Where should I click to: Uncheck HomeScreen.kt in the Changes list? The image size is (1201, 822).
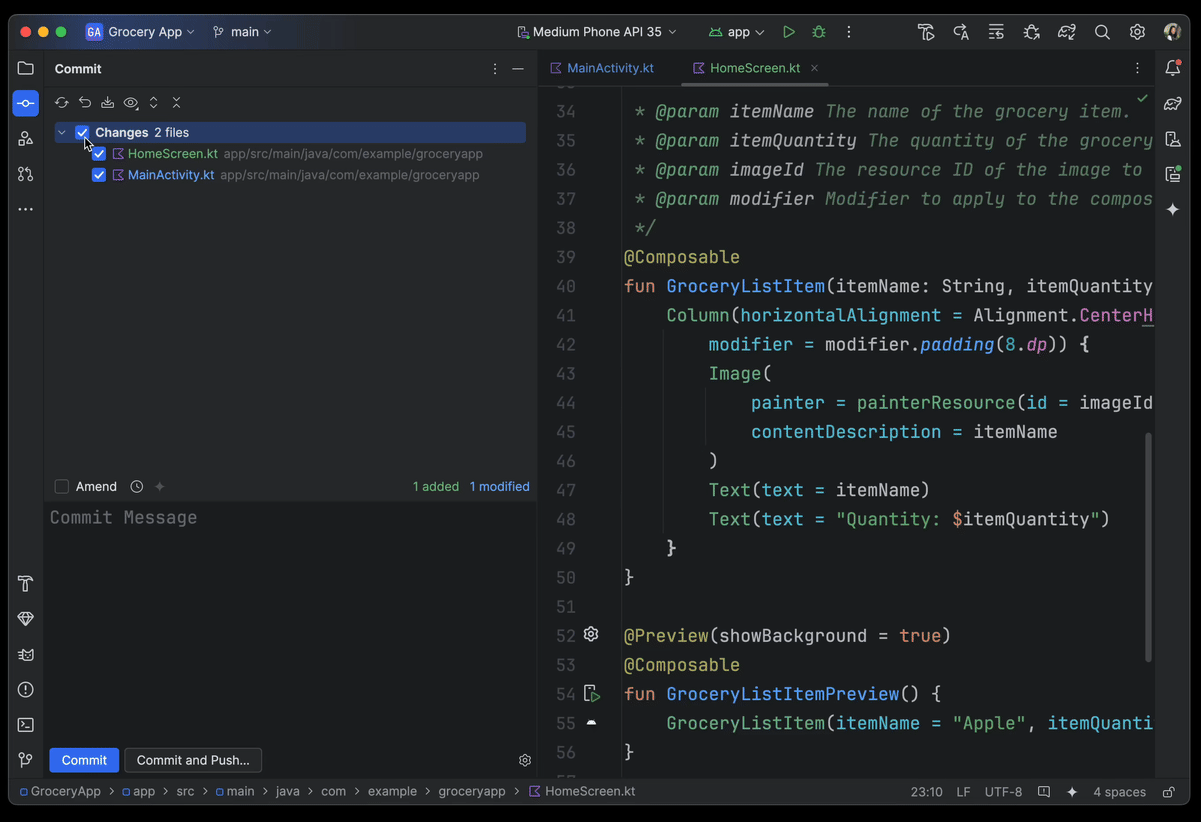click(x=98, y=153)
